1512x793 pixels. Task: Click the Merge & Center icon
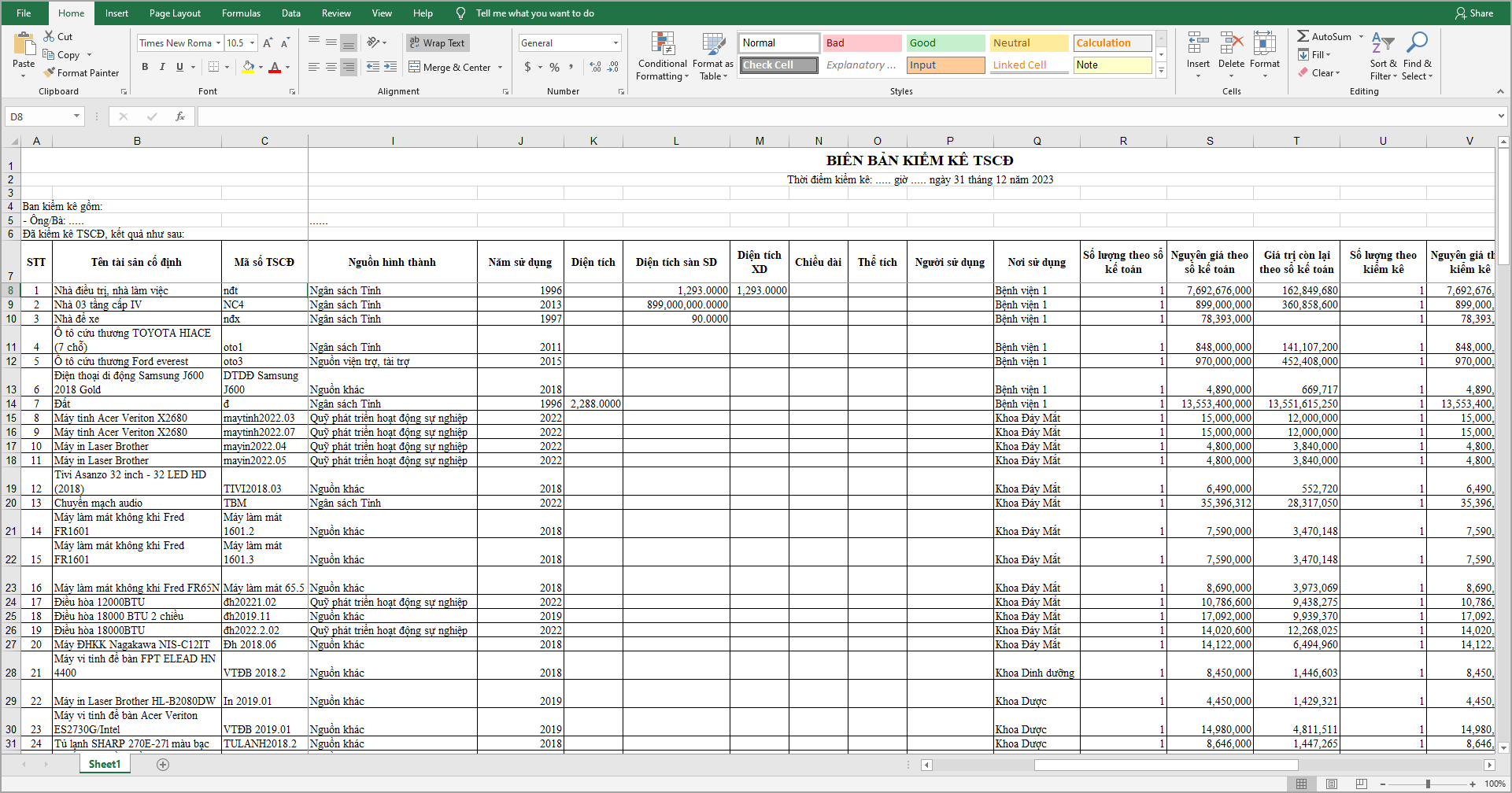coord(415,67)
